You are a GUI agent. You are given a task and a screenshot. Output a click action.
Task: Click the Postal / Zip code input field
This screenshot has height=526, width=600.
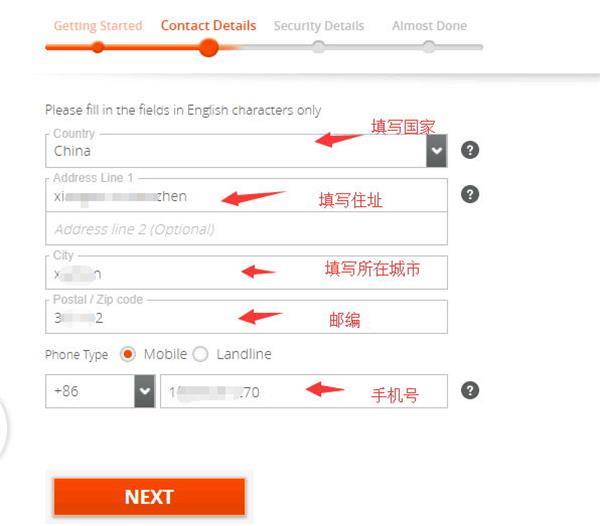tap(246, 317)
